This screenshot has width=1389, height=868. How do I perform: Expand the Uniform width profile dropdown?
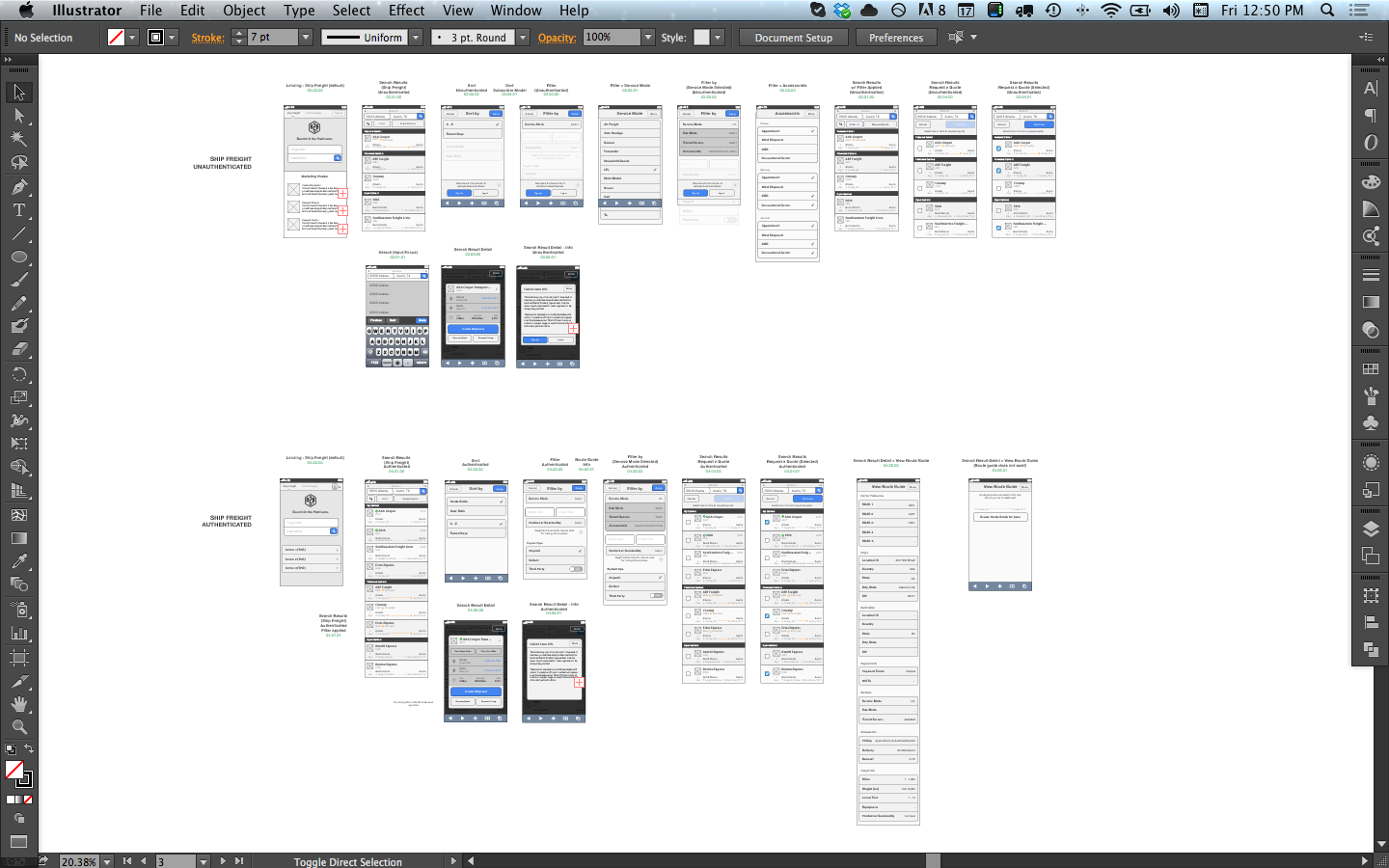(x=416, y=38)
